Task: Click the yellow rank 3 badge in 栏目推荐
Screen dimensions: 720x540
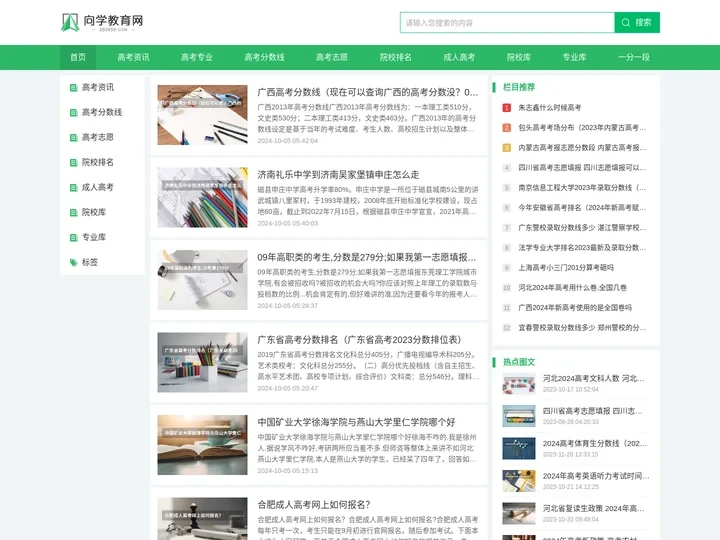Action: tap(507, 148)
